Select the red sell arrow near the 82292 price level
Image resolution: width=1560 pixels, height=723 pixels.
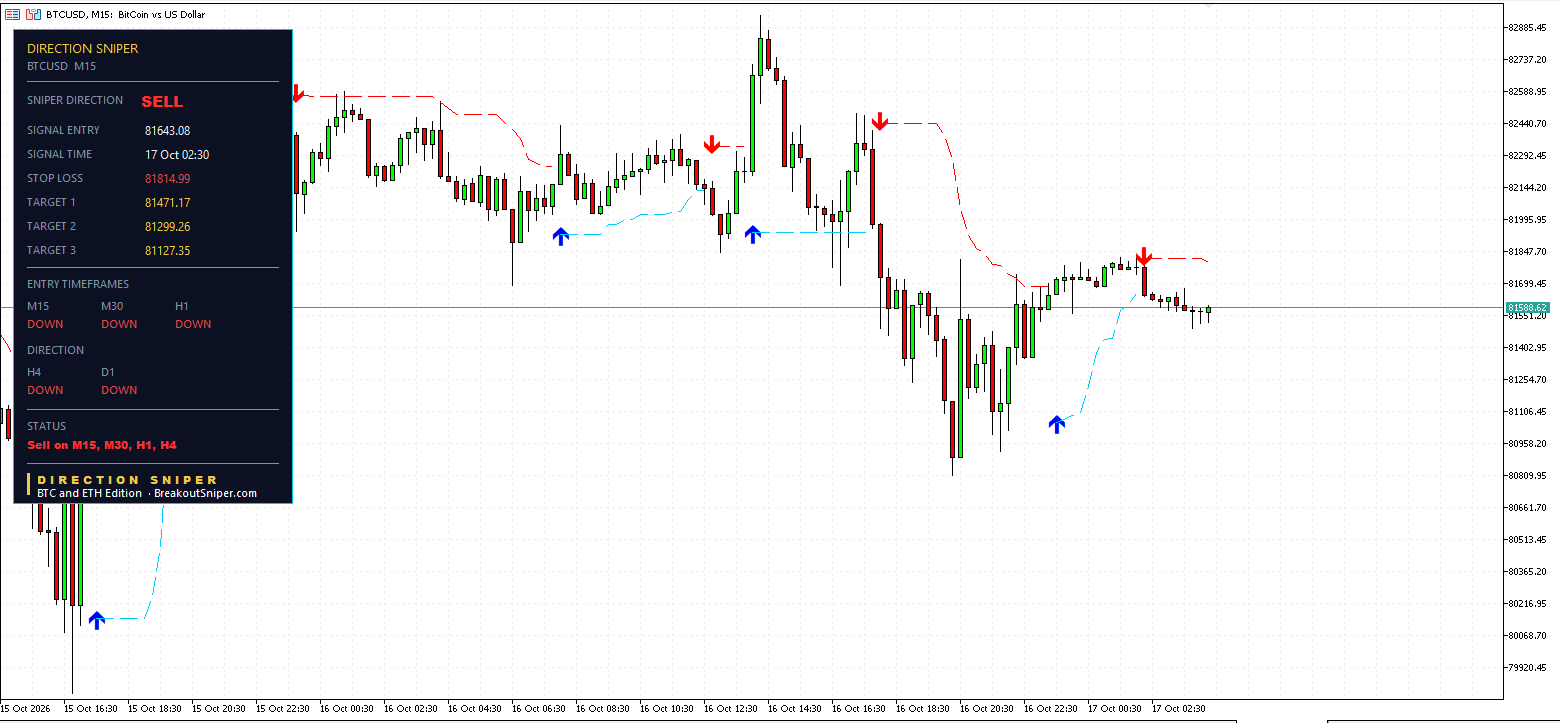(711, 144)
